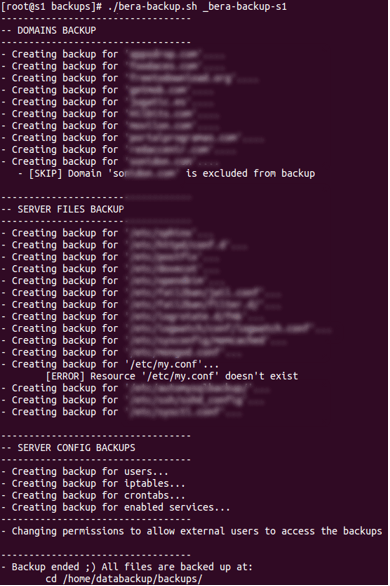The height and width of the screenshot is (586, 390).
Task: Click the dashed separator below DOMAINS BACKUP
Action: [x=96, y=43]
